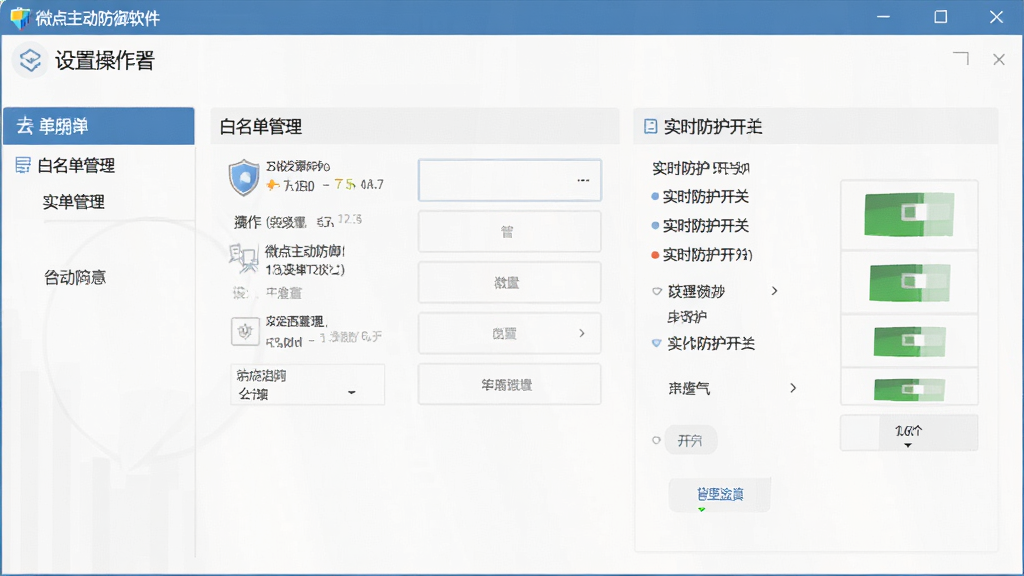Select the first blue-dot 实时防护开关 option
Viewport: 1024px width, 576px height.
[700, 197]
